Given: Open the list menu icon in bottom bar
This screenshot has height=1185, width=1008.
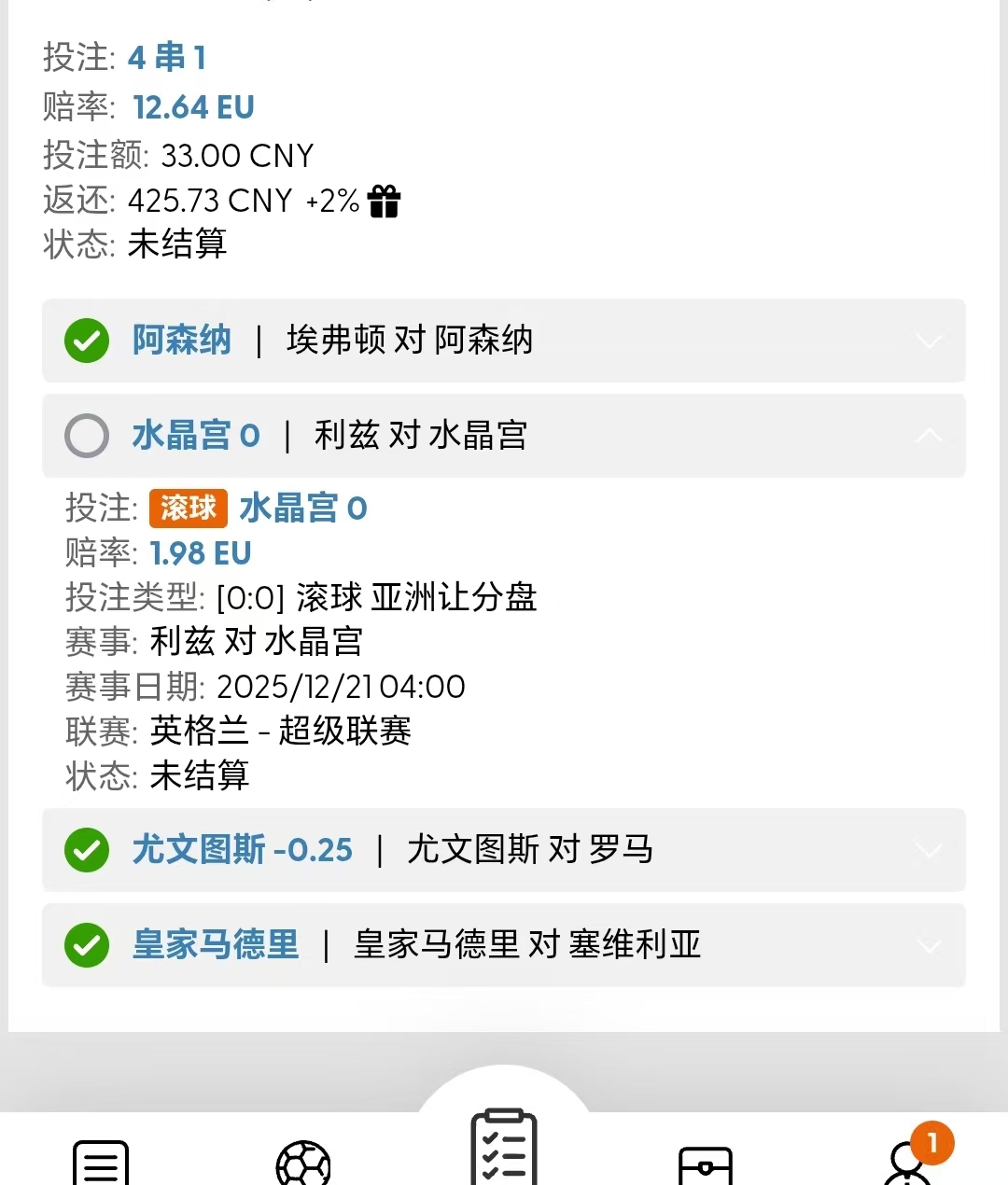Looking at the screenshot, I should click(x=101, y=1164).
